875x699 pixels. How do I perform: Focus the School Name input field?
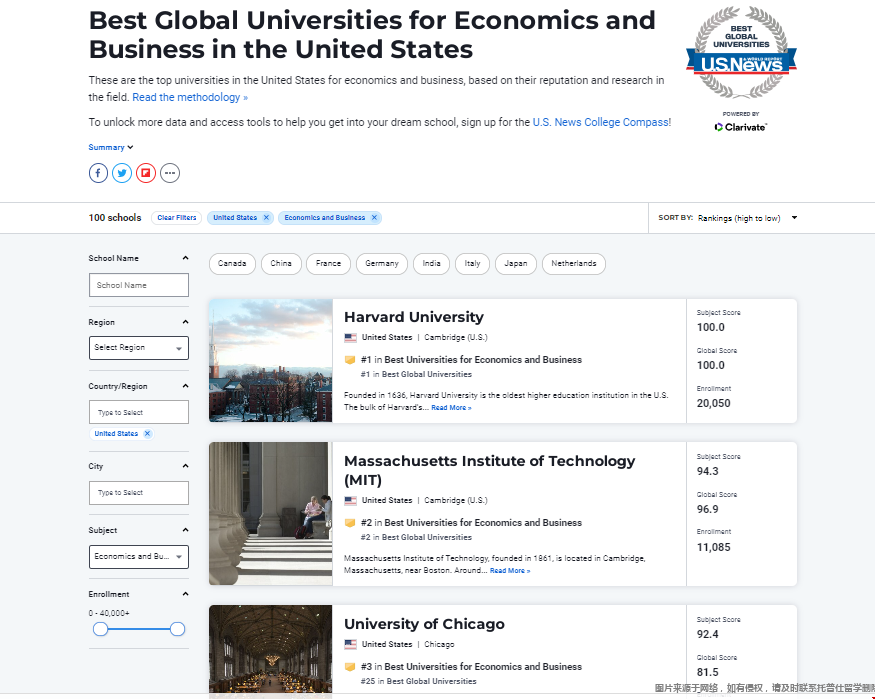click(139, 285)
